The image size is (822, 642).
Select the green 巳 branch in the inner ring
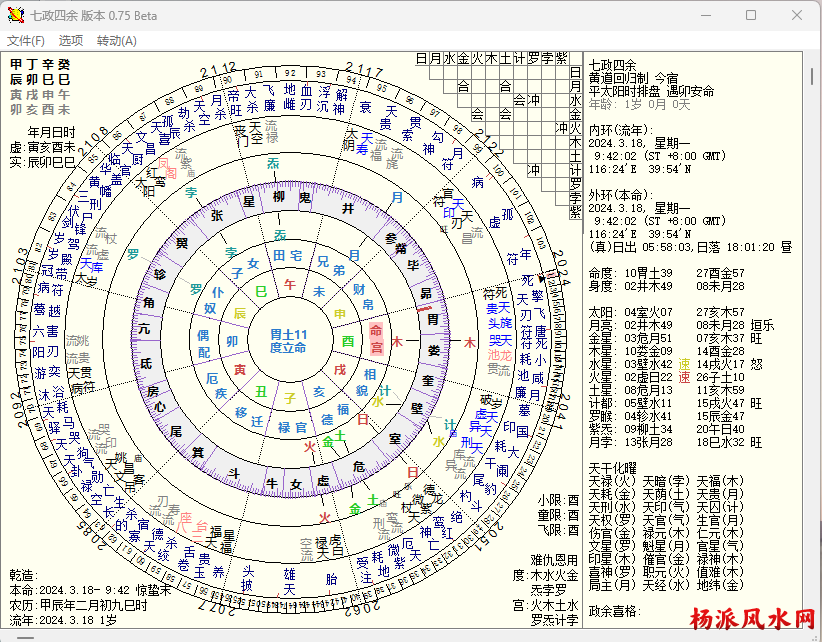coord(261,291)
